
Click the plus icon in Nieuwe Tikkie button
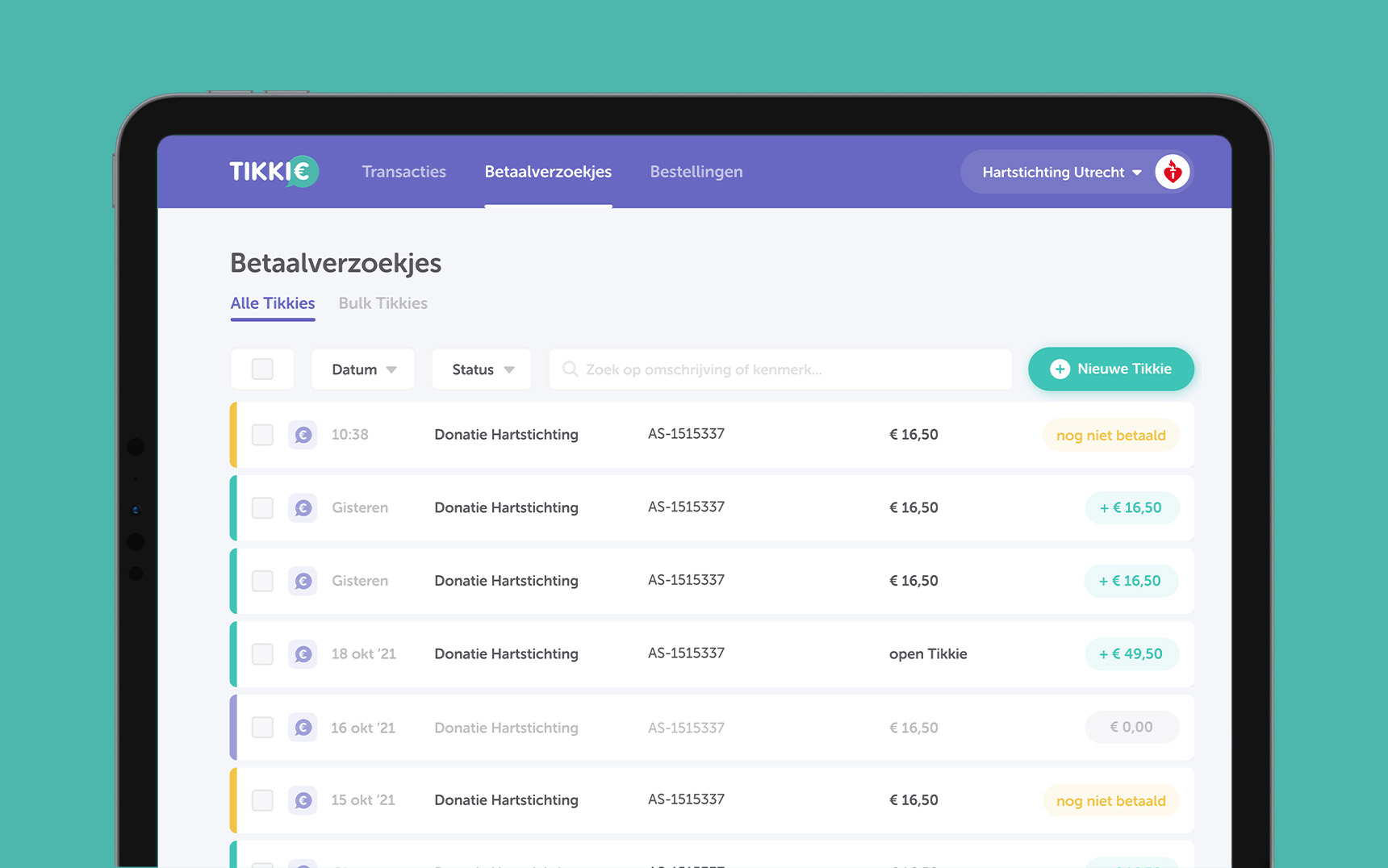1060,369
